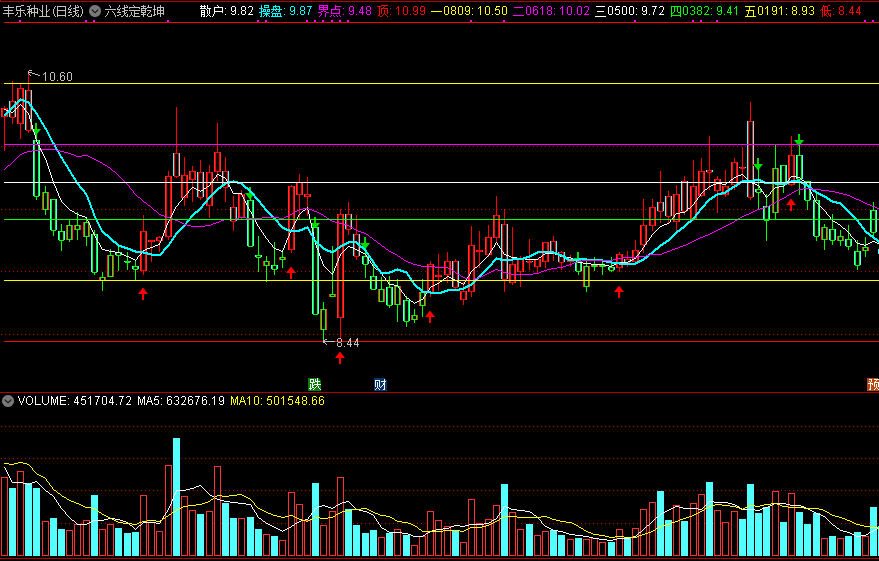Click the 10.60 high price label

tap(57, 77)
